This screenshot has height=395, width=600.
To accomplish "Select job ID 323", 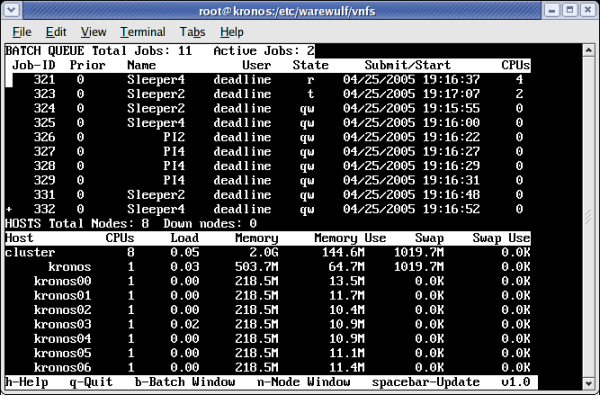I will coord(44,94).
